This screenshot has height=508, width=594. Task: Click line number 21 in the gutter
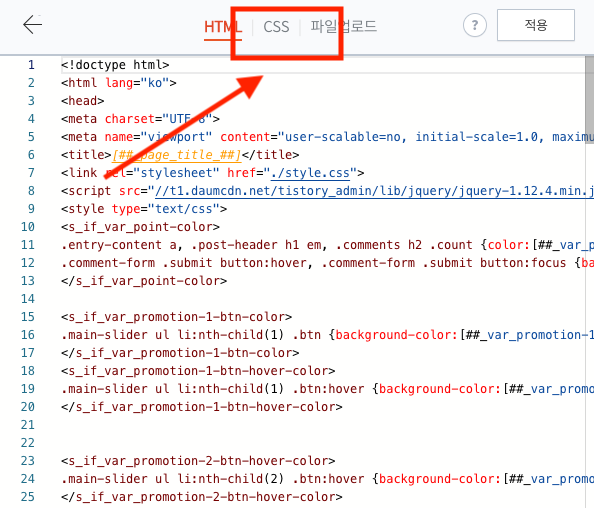coord(28,425)
